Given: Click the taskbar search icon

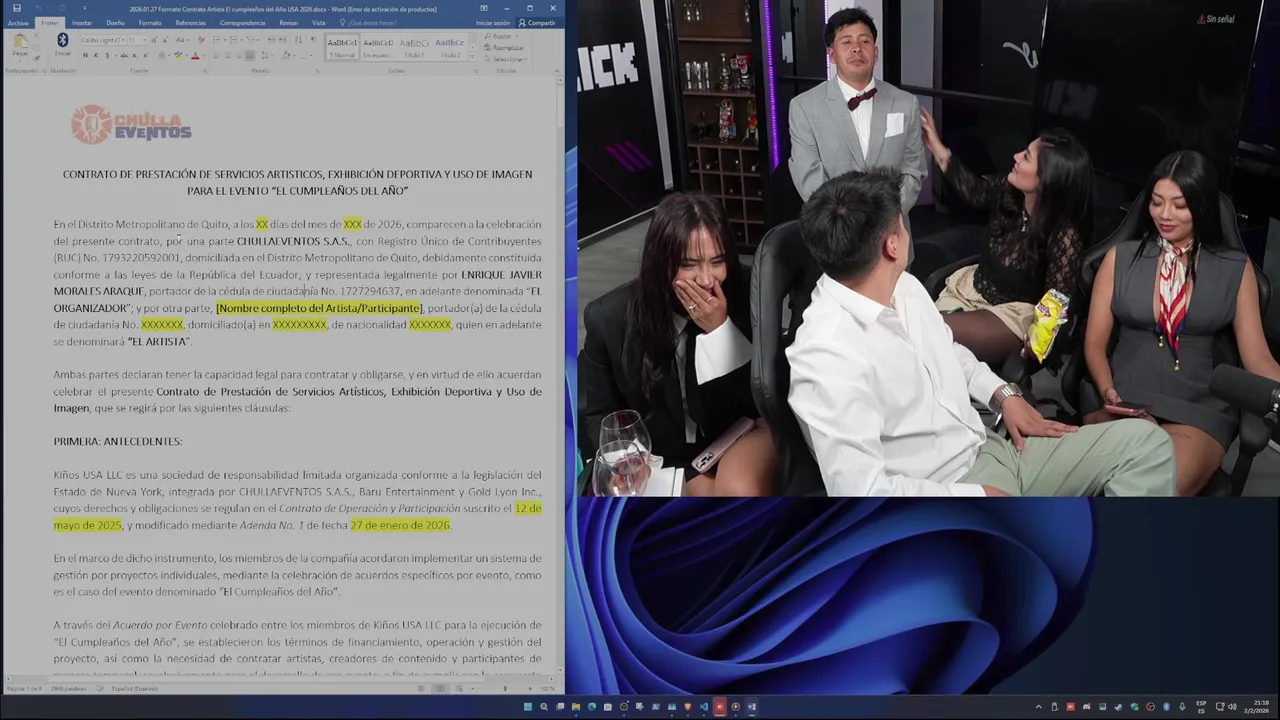Looking at the screenshot, I should [x=544, y=707].
